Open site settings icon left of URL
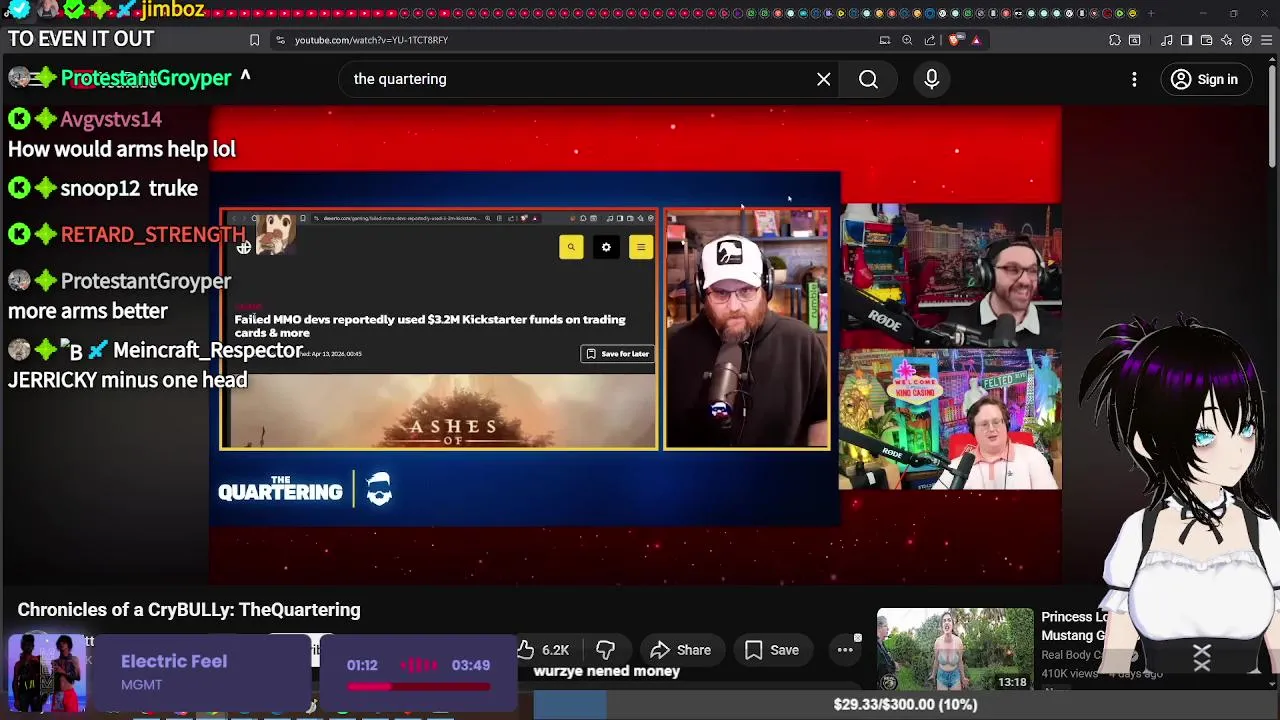1280x720 pixels. 280,40
